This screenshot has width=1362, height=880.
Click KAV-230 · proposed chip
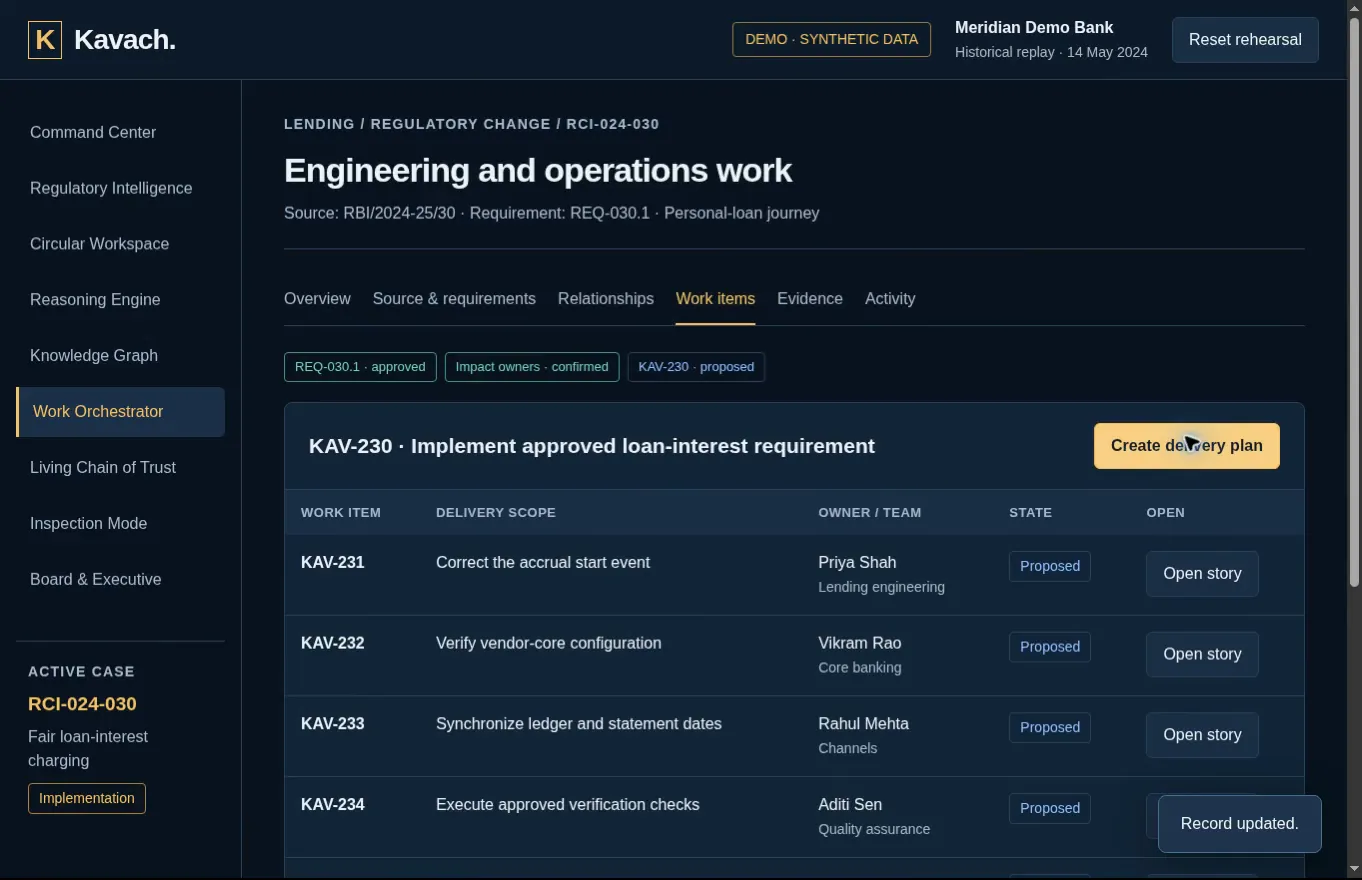(x=696, y=367)
